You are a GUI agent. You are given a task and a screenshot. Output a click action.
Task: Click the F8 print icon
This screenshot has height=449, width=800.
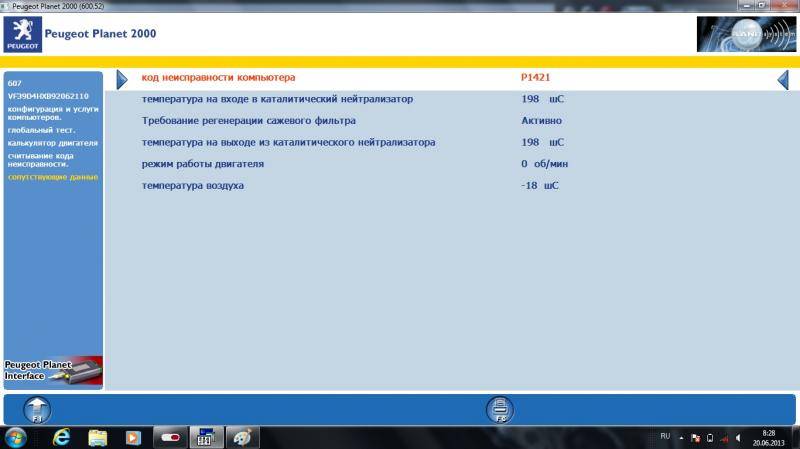tap(499, 409)
